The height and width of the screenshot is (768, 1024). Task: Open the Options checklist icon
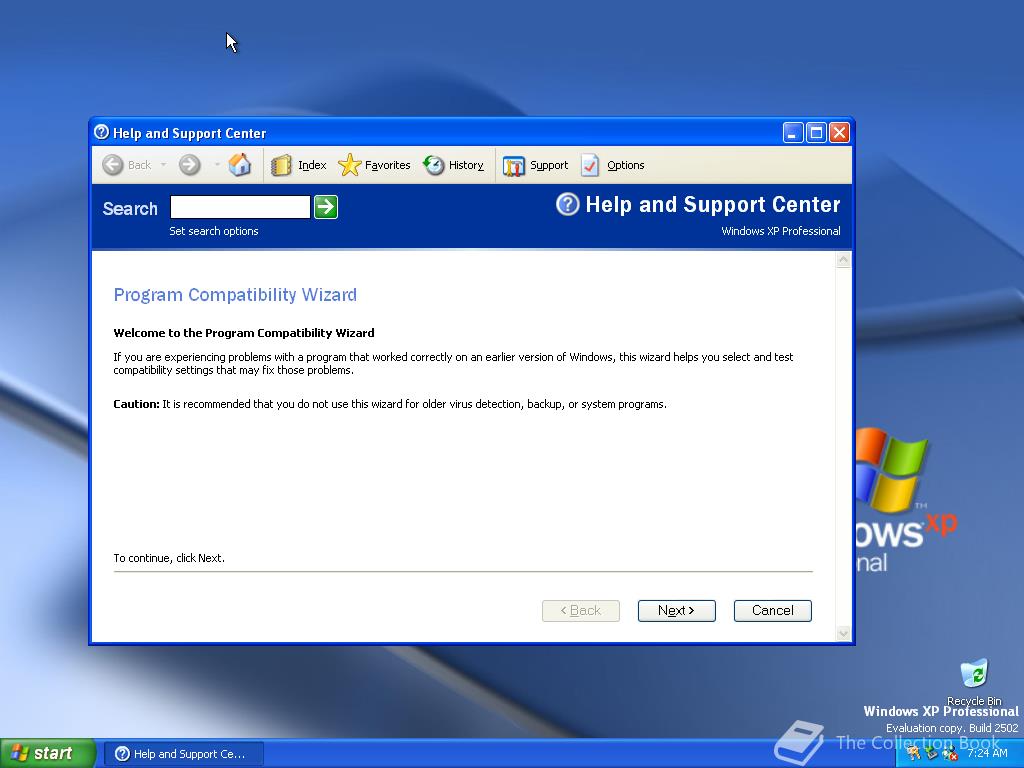point(590,165)
